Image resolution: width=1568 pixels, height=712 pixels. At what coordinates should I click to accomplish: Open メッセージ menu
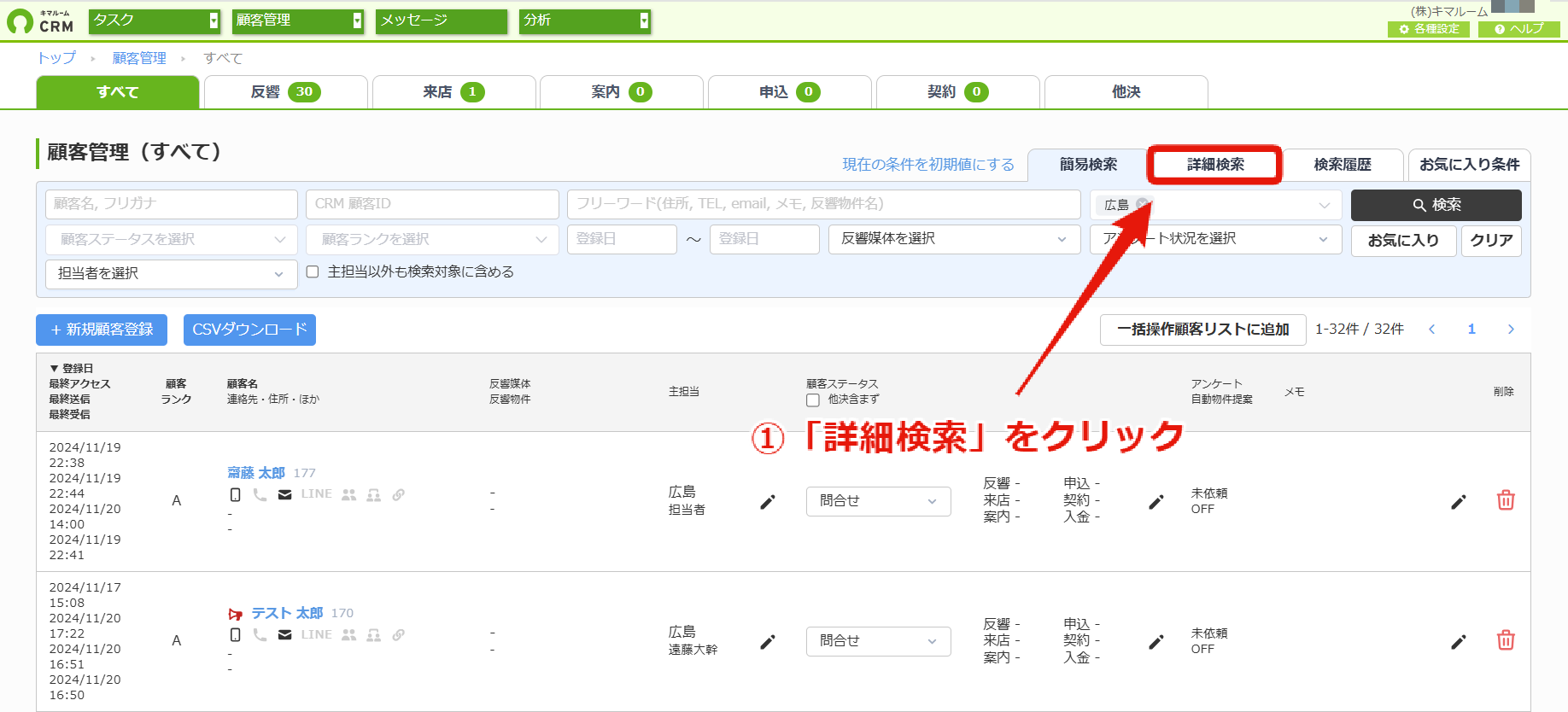pyautogui.click(x=442, y=20)
